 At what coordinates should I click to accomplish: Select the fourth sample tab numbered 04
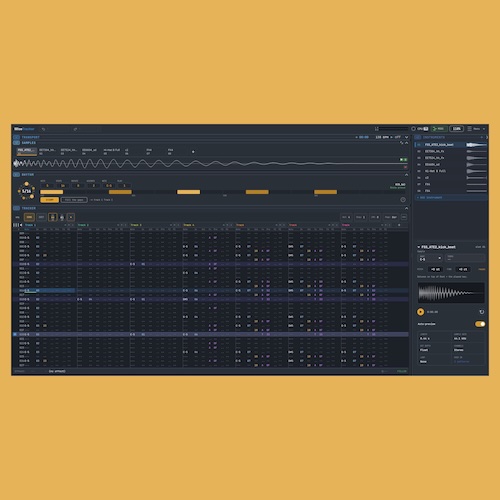click(x=90, y=151)
